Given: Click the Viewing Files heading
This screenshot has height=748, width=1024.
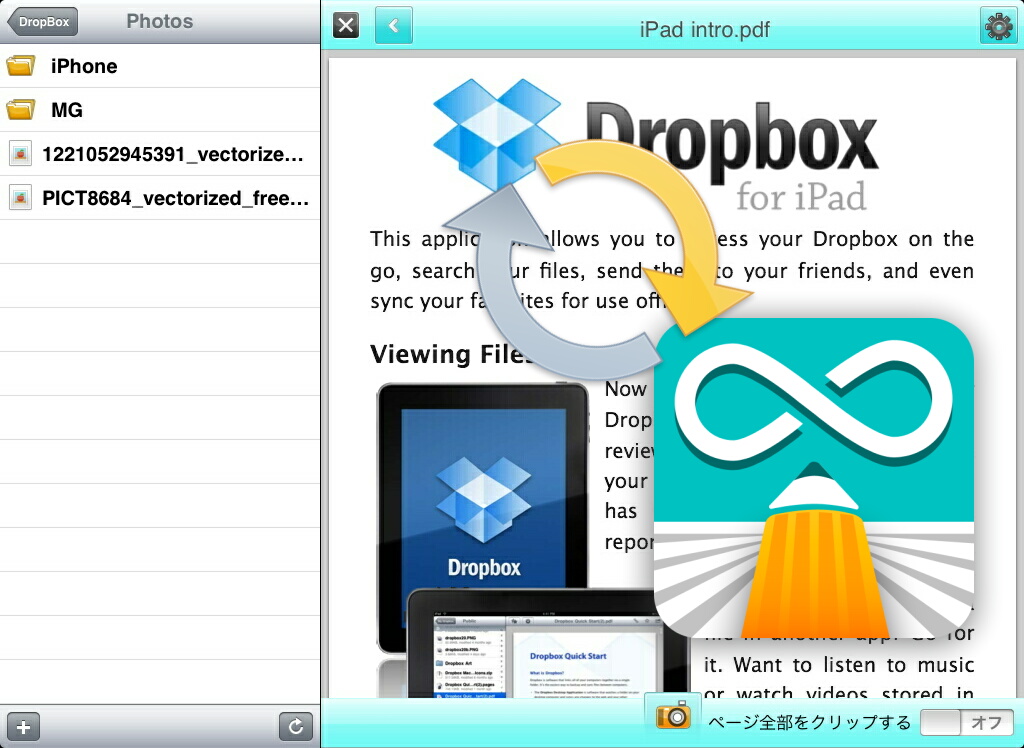Looking at the screenshot, I should pos(448,354).
